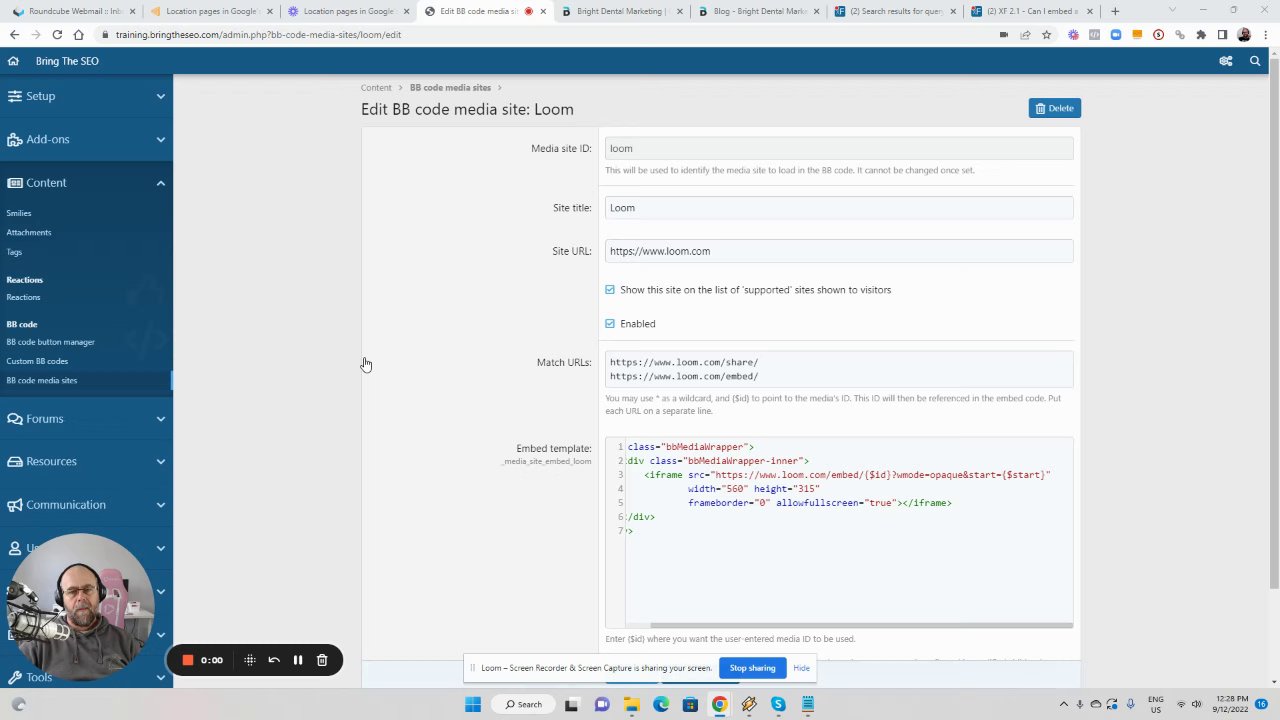Screen dimensions: 1280x720
Task: Reload the page in Chrome
Action: point(57,34)
